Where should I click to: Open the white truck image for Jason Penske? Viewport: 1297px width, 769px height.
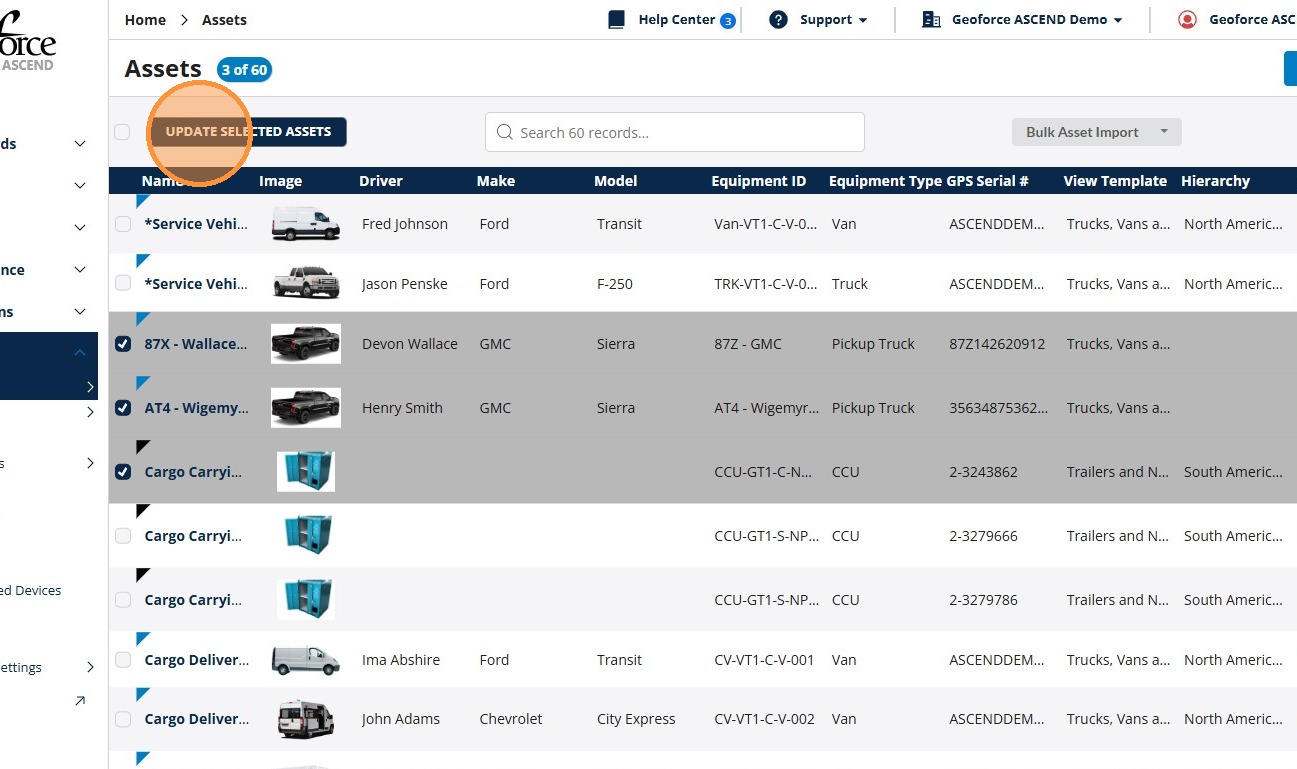coord(306,284)
